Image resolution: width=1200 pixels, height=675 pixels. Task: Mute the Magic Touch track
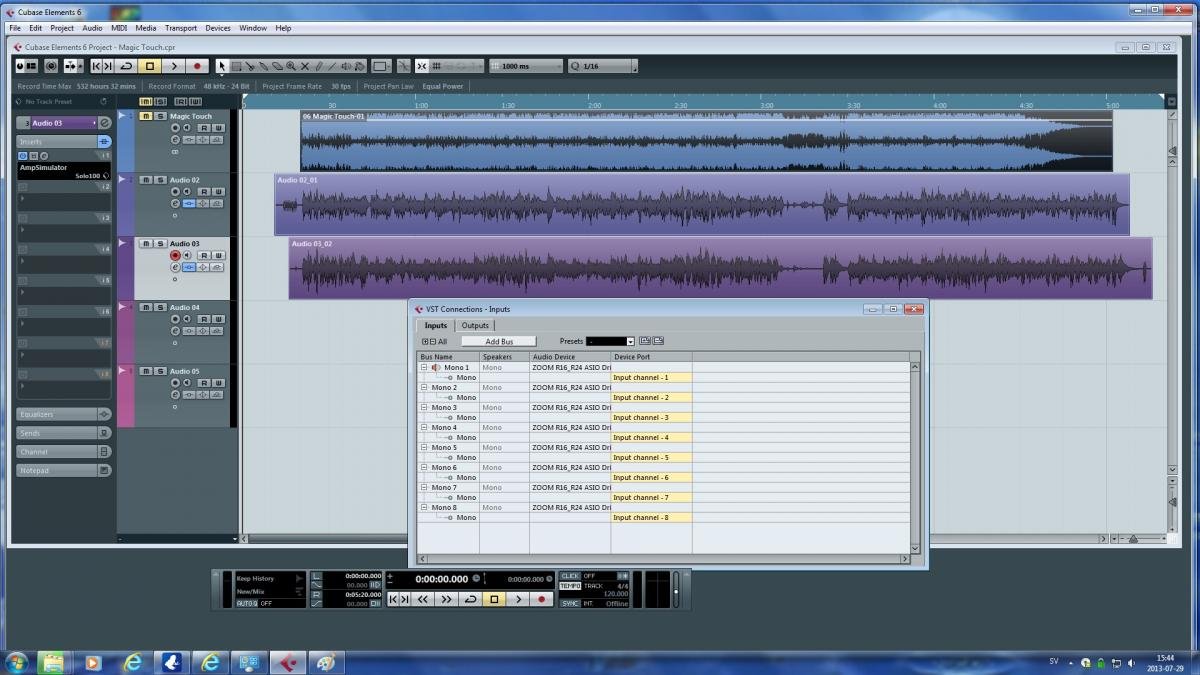click(145, 116)
